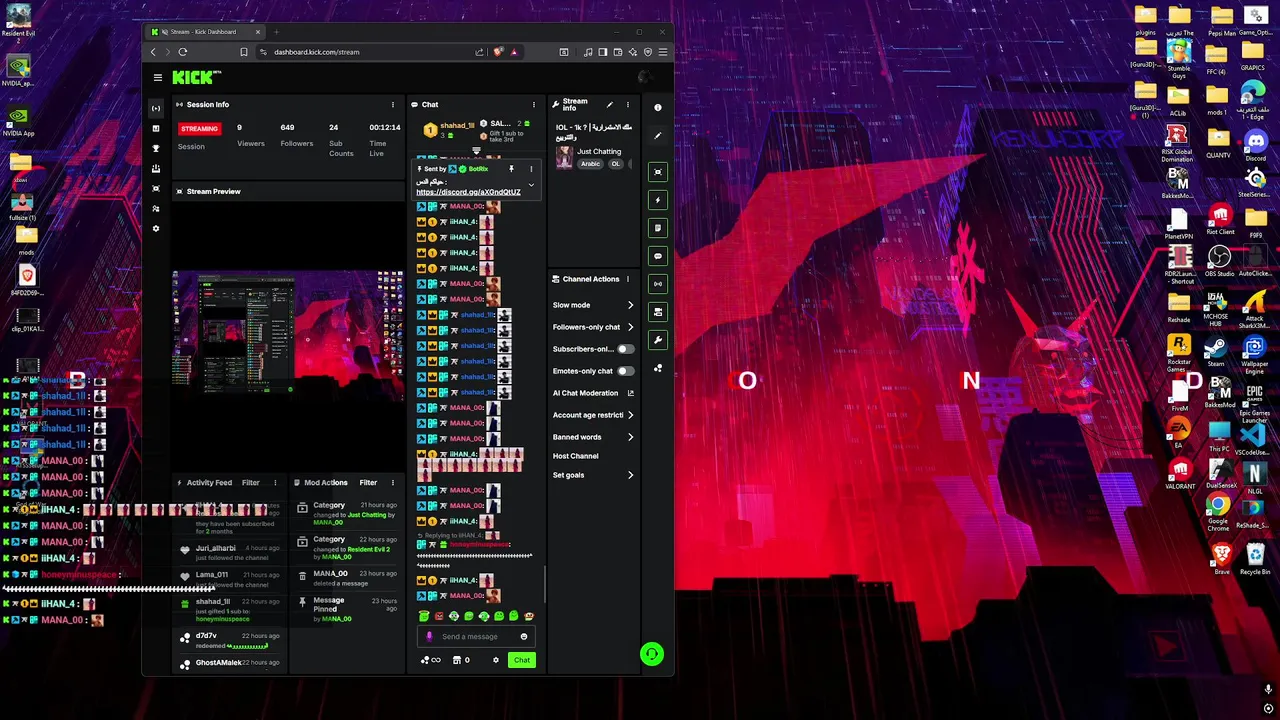Expand the pinned message chevron
1280x720 pixels.
(x=531, y=185)
